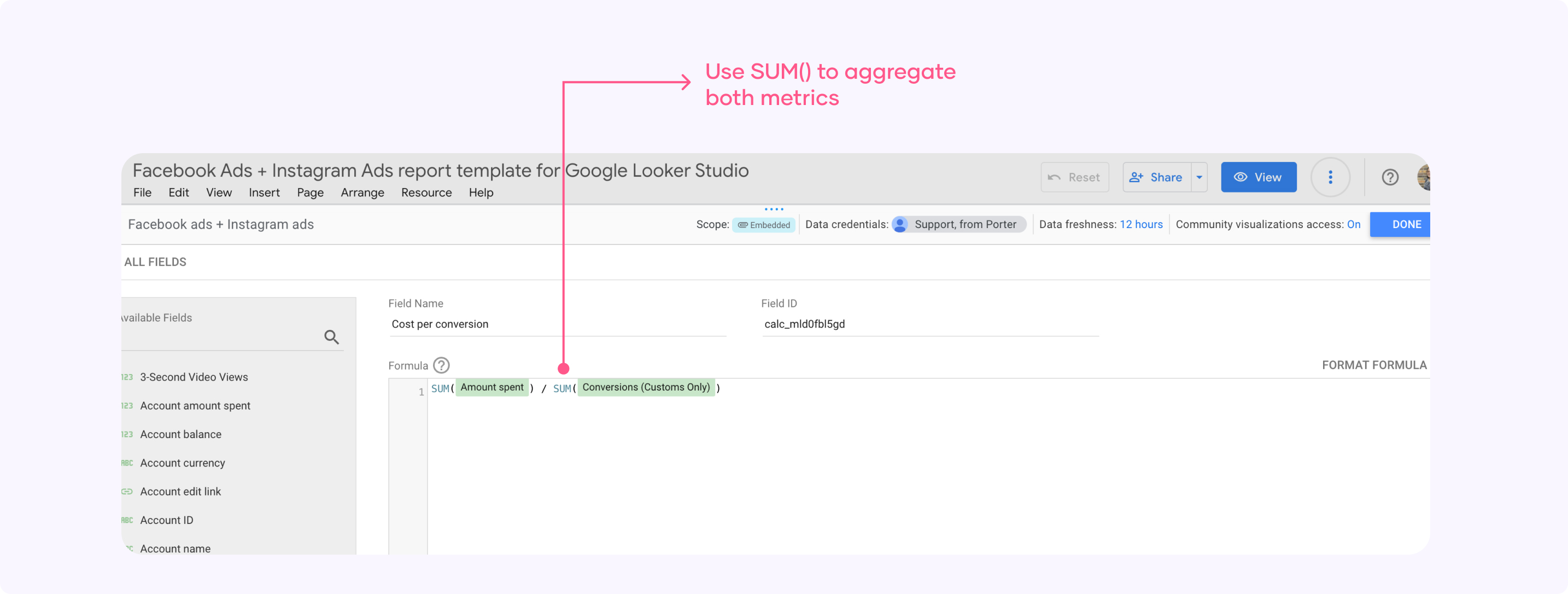Expand the Data freshness 12 hours dropdown
Screen dimensions: 1568x594
1140,224
